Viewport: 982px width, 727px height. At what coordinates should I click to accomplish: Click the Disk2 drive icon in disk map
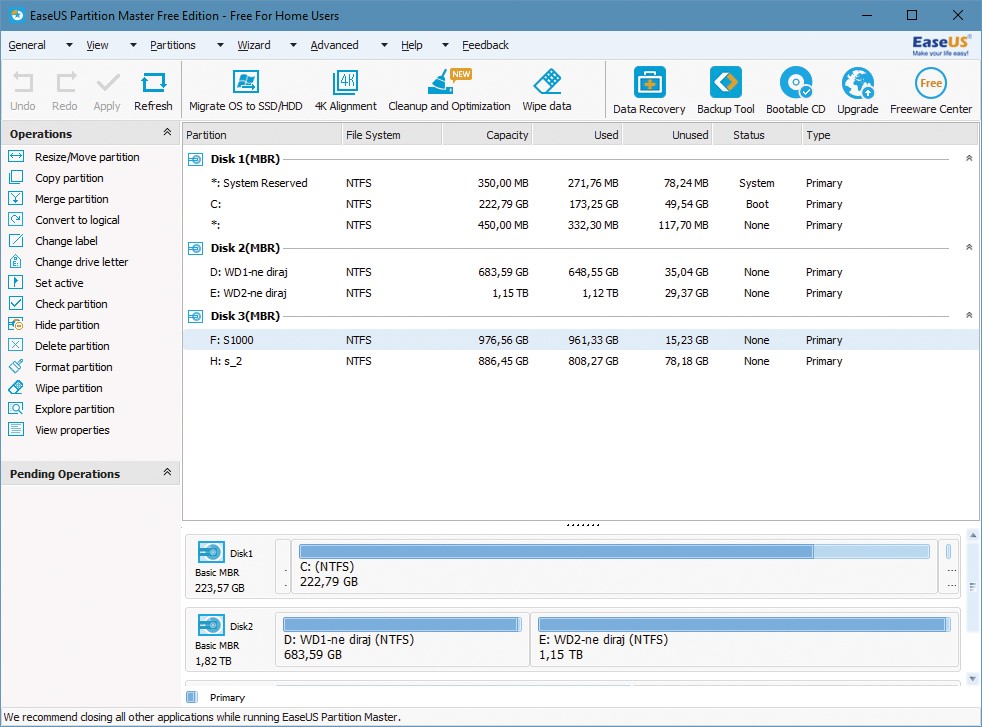[x=211, y=626]
